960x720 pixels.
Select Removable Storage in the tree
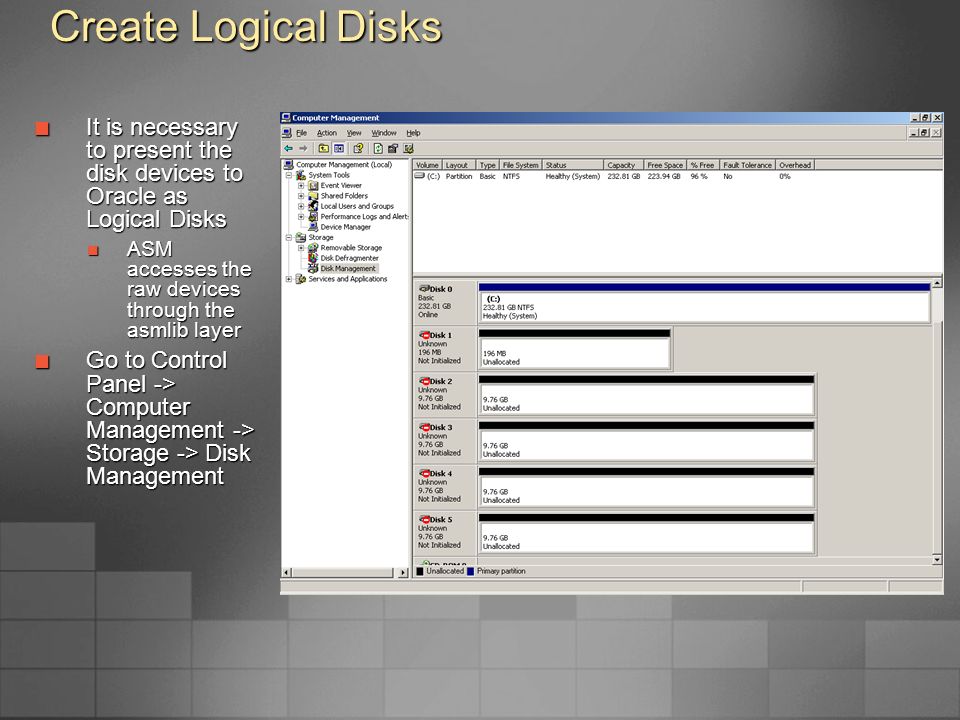pos(351,248)
